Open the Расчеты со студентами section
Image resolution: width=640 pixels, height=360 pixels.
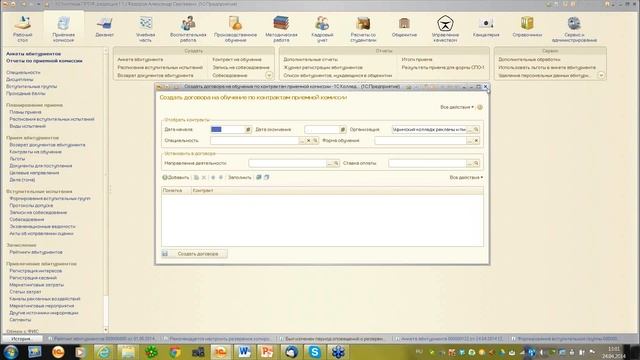click(x=363, y=28)
